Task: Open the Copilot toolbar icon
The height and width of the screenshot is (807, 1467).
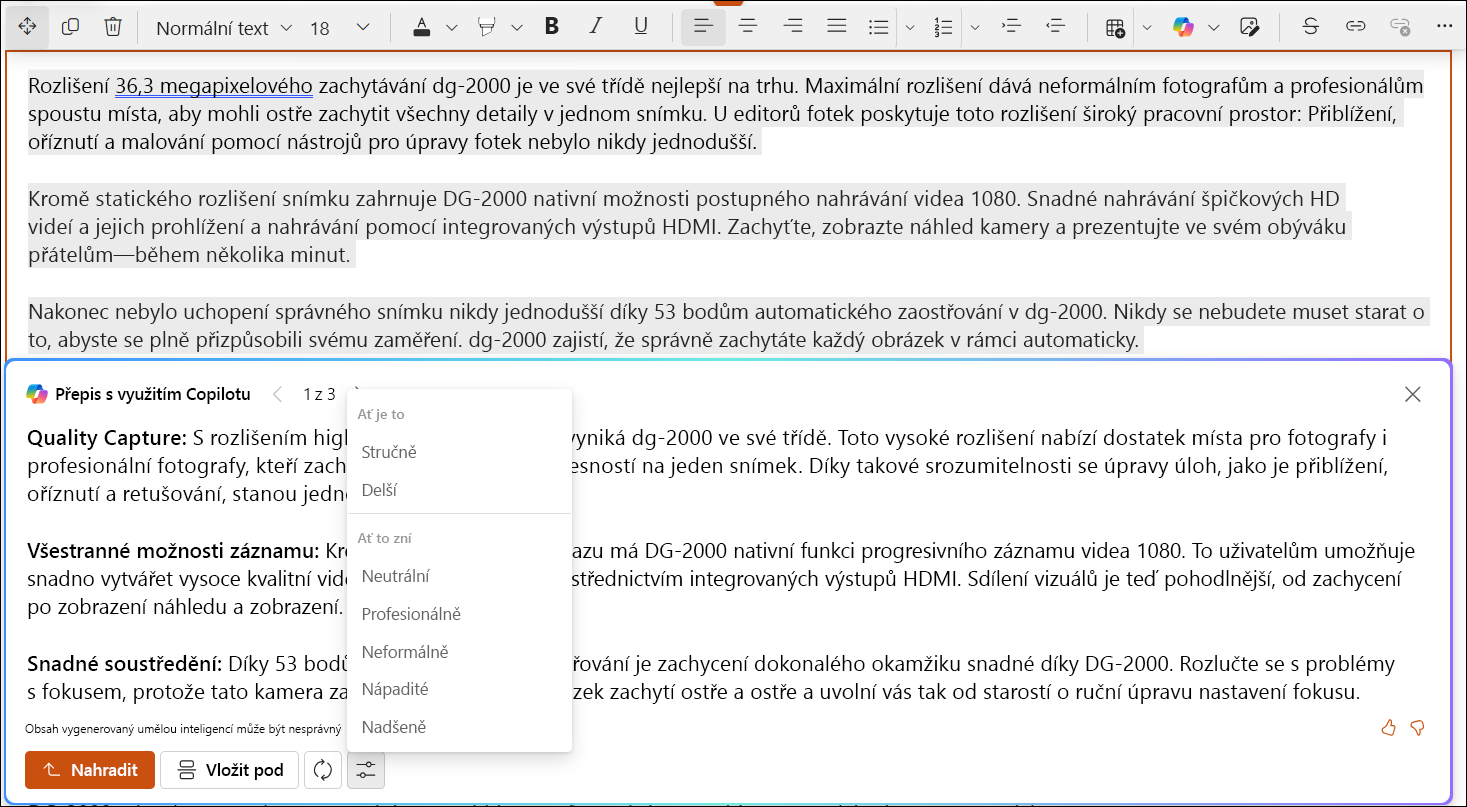Action: 1184,27
